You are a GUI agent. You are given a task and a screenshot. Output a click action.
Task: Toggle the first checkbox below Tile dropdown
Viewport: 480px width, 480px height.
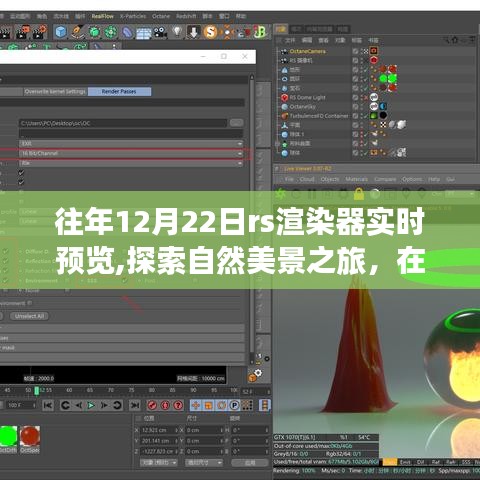(x=21, y=173)
